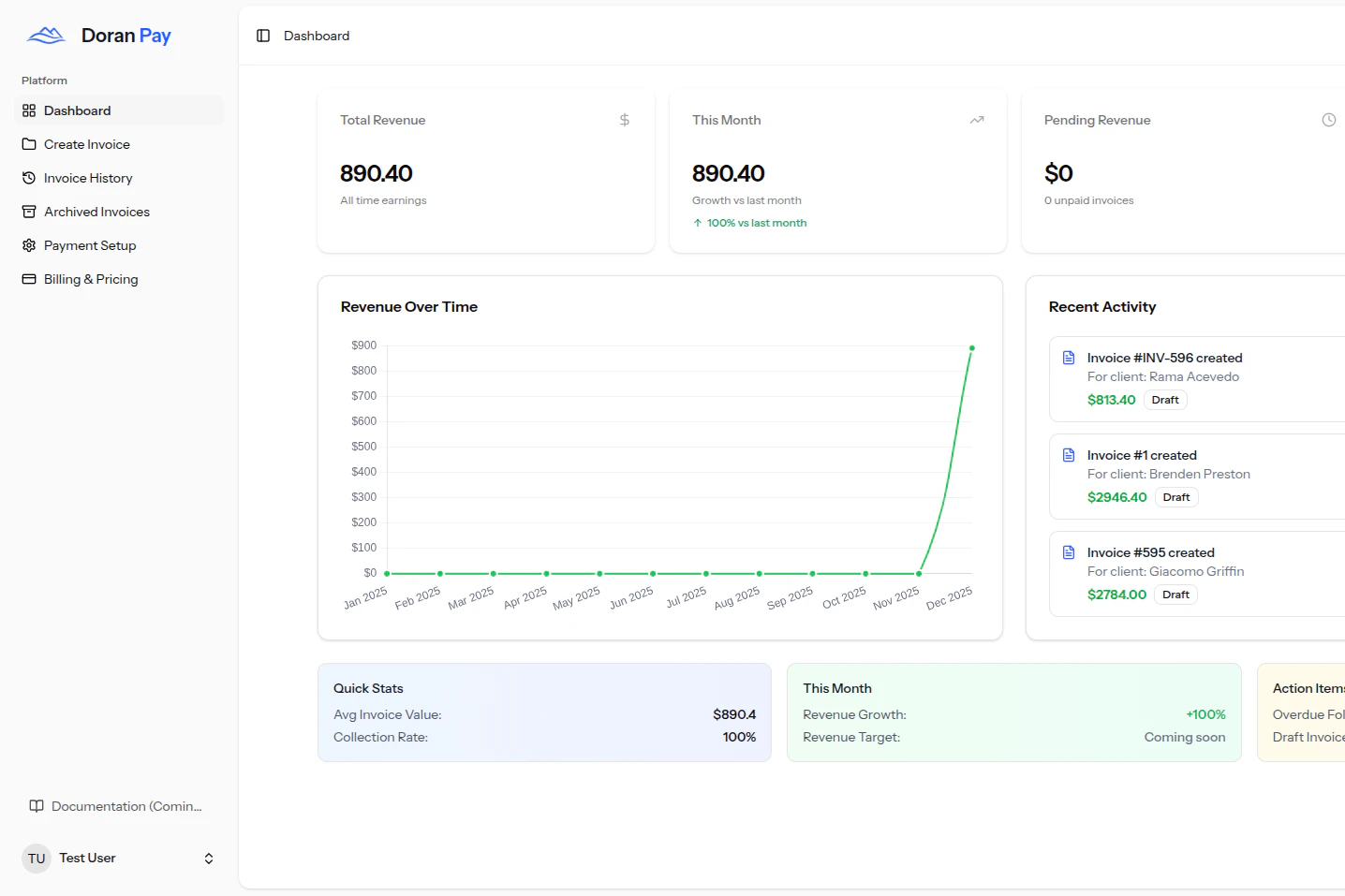
Task: Open Invoice History via its clock icon
Action: coord(28,177)
